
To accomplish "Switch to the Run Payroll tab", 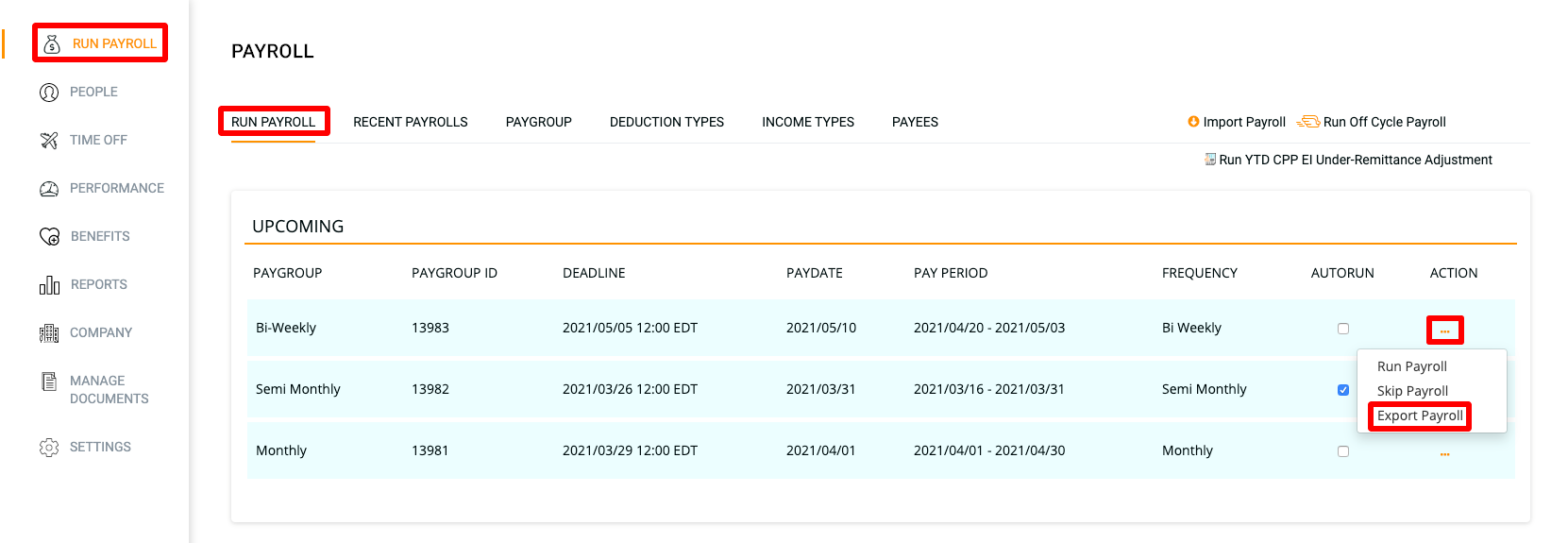I will click(x=274, y=122).
